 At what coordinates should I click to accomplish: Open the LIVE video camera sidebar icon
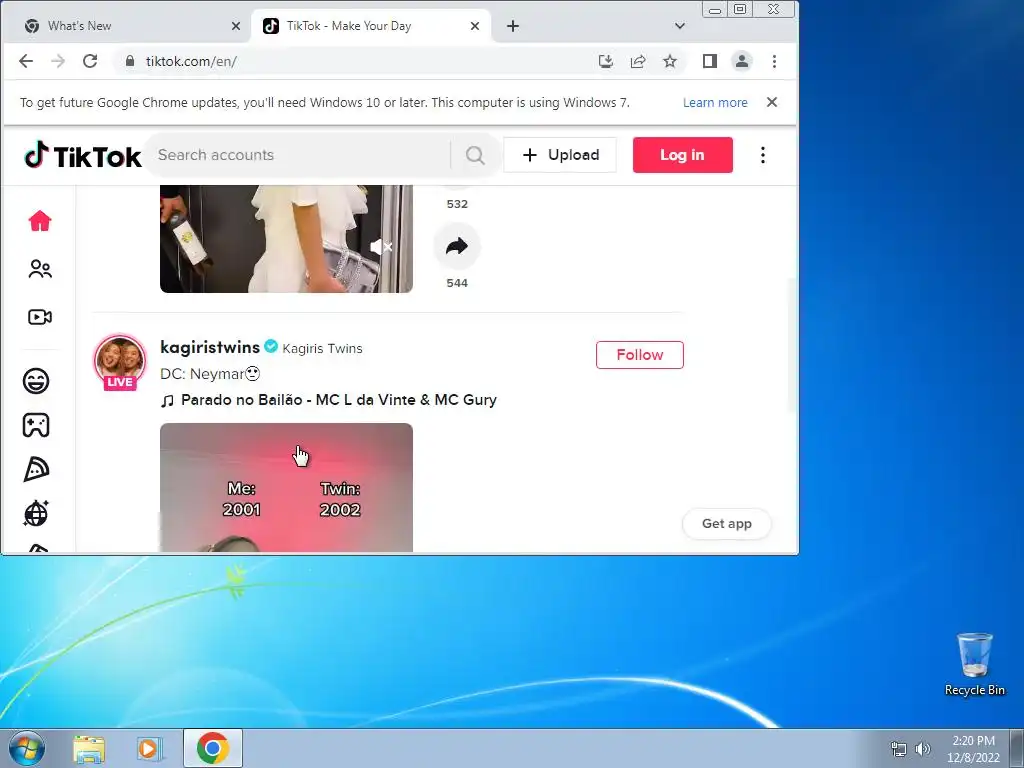(x=40, y=317)
